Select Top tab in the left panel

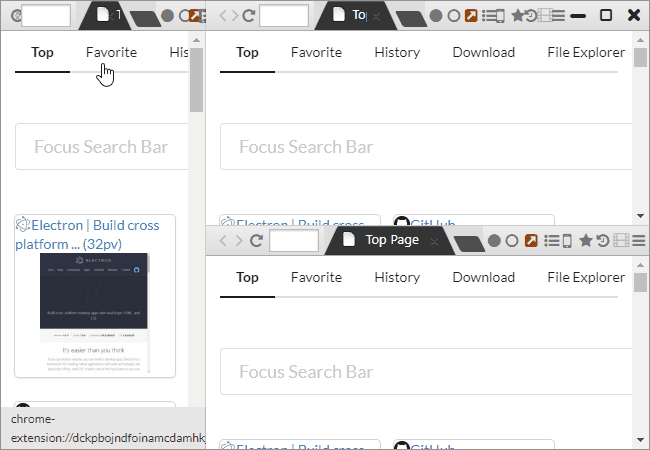(x=42, y=52)
